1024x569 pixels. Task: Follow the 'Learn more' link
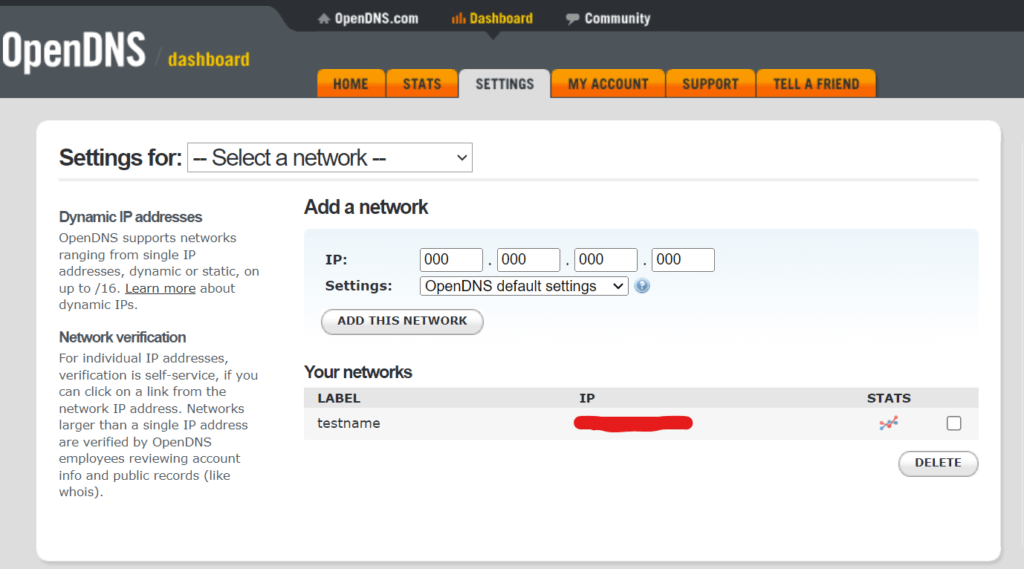point(160,288)
